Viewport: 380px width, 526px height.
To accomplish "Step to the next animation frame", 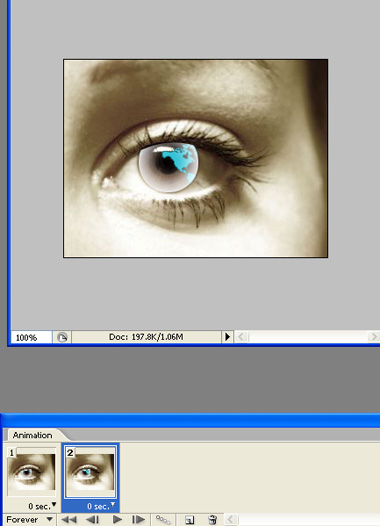I will click(x=138, y=520).
